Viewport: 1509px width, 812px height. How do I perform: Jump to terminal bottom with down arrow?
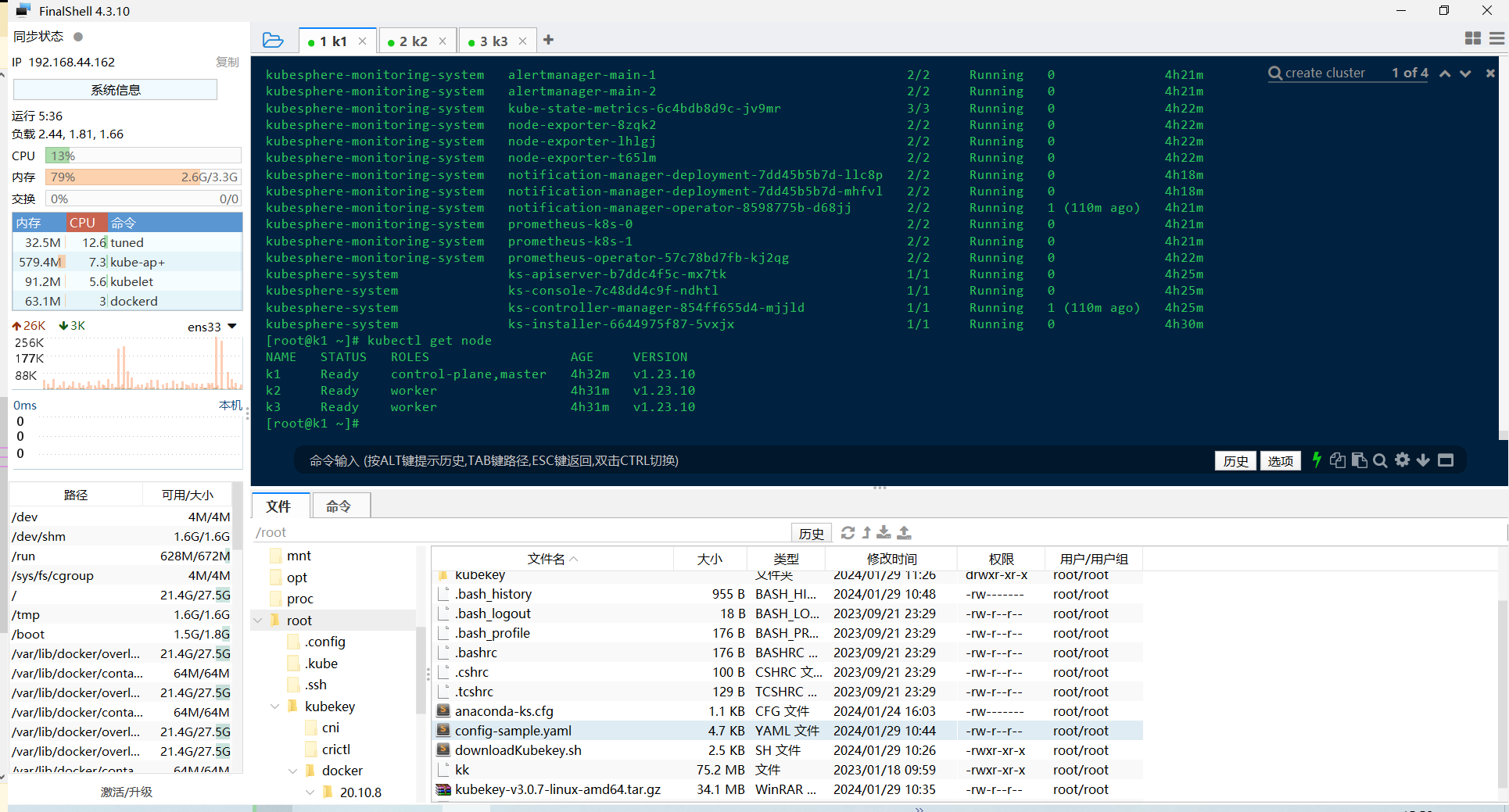[1423, 460]
